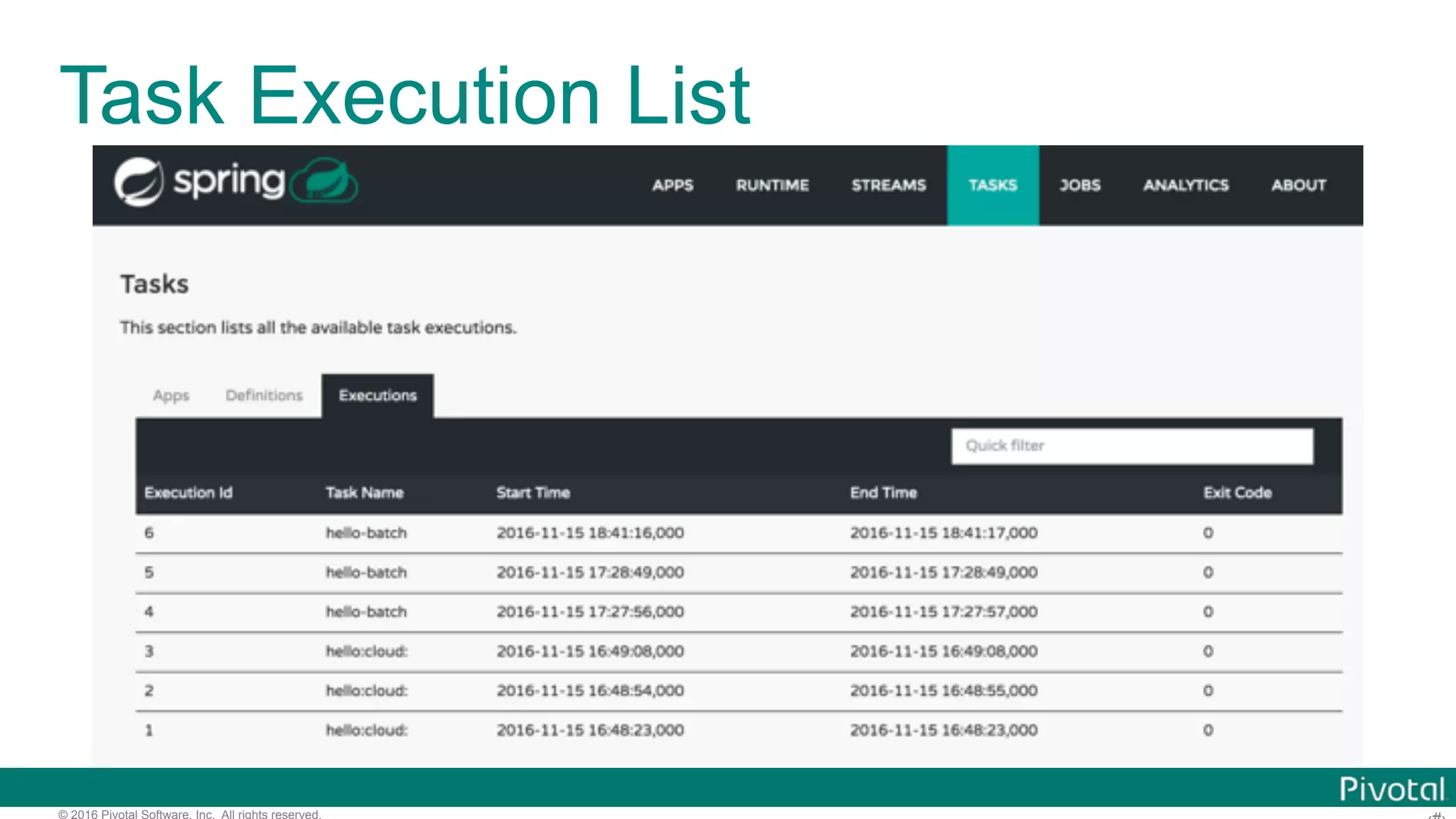Open the APPS navigation menu item
Viewport: 1456px width, 819px height.
point(673,186)
